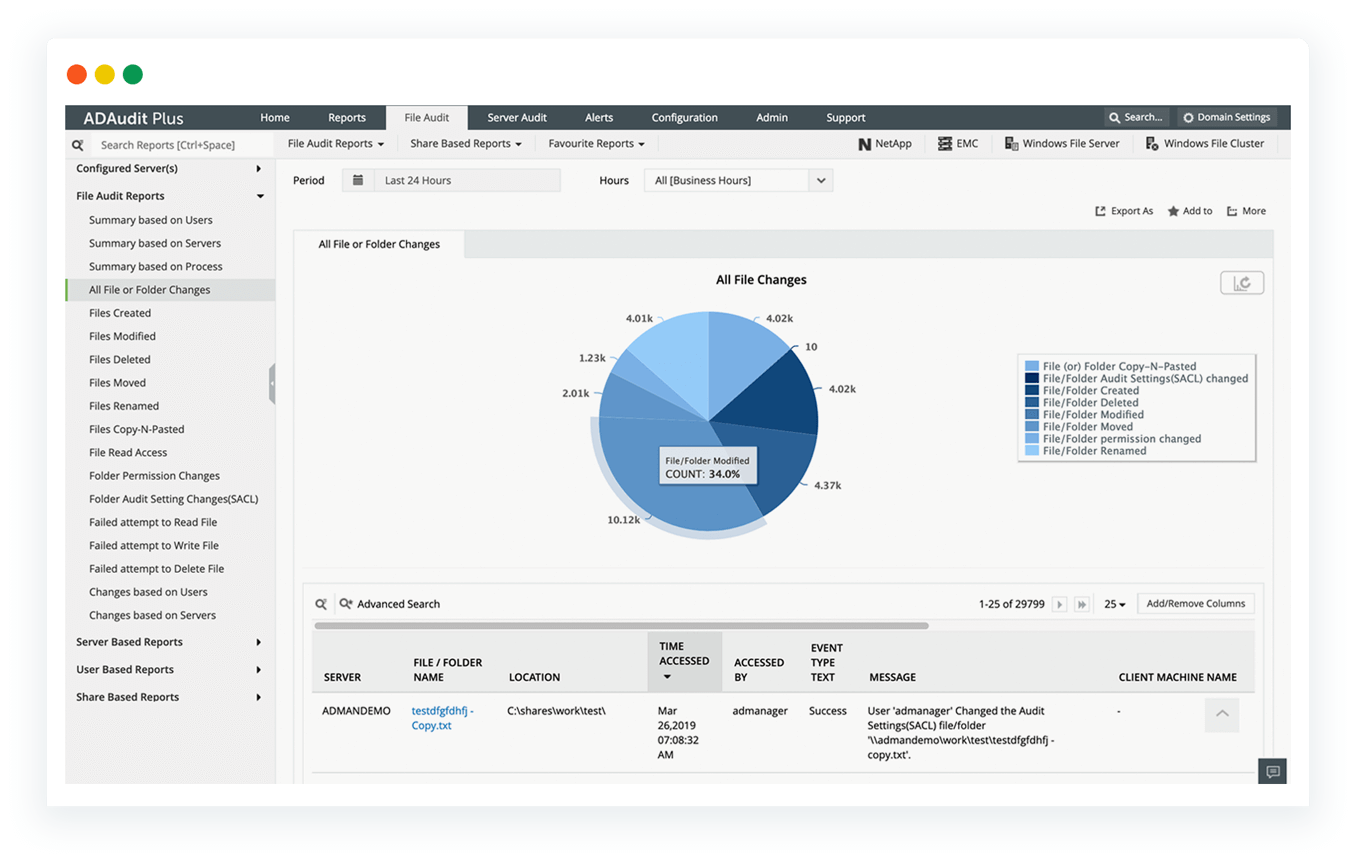This screenshot has width=1356, height=862.
Task: Click the Period field showing Last 24 Hours
Action: [466, 181]
